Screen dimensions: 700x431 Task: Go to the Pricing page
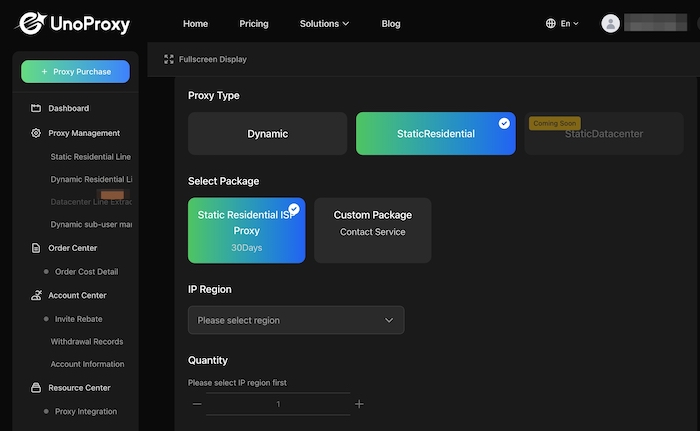[x=254, y=23]
